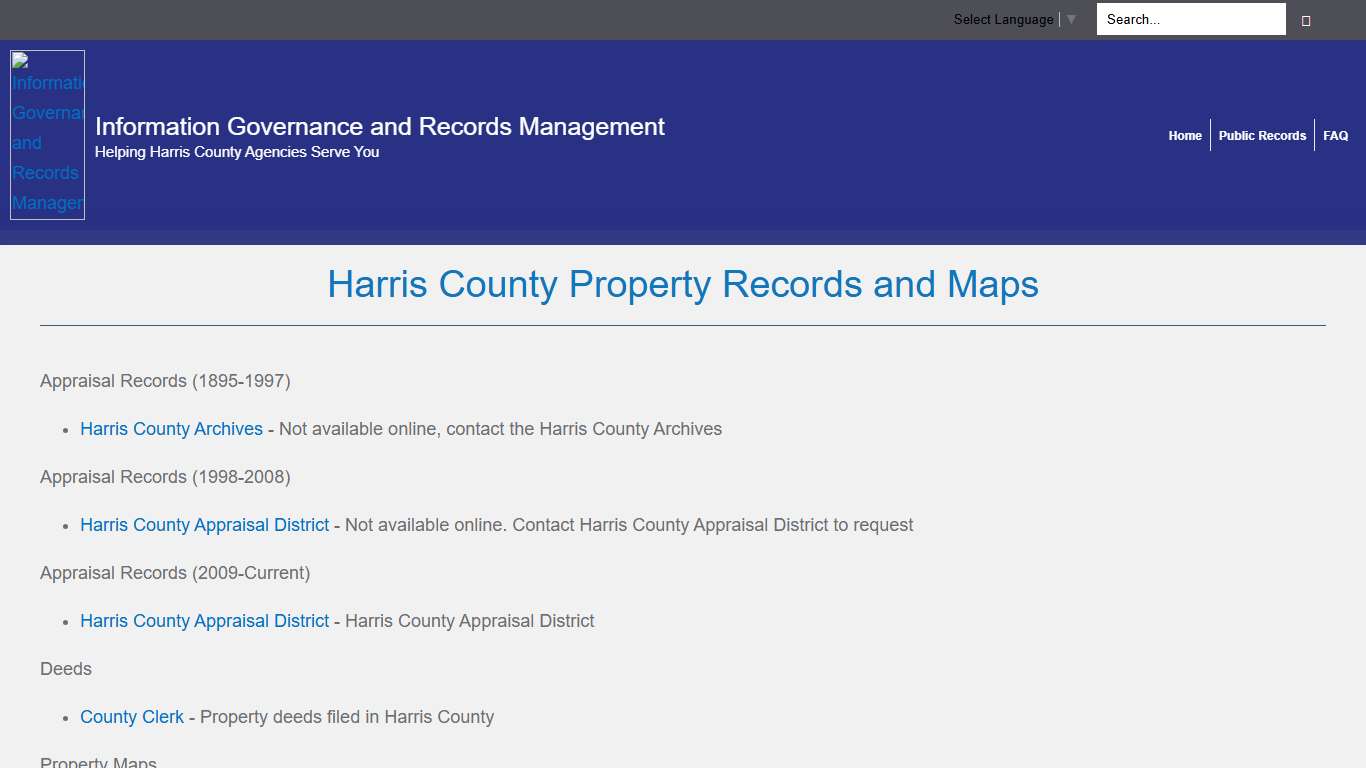Click the language picker's triangle arrow

pos(1071,19)
